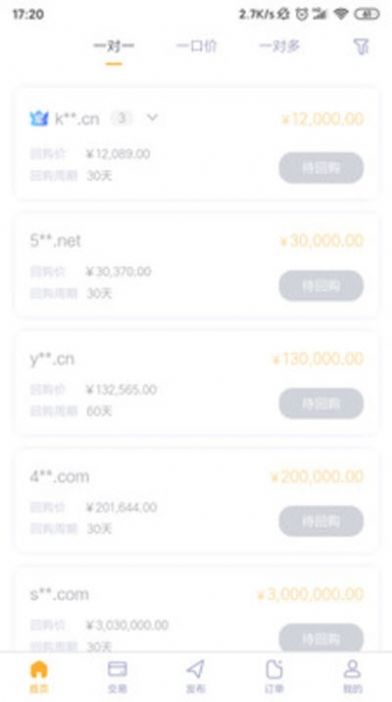Tap the 发布 paper-plane icon
Viewport: 392px width, 702px height.
pos(196,669)
